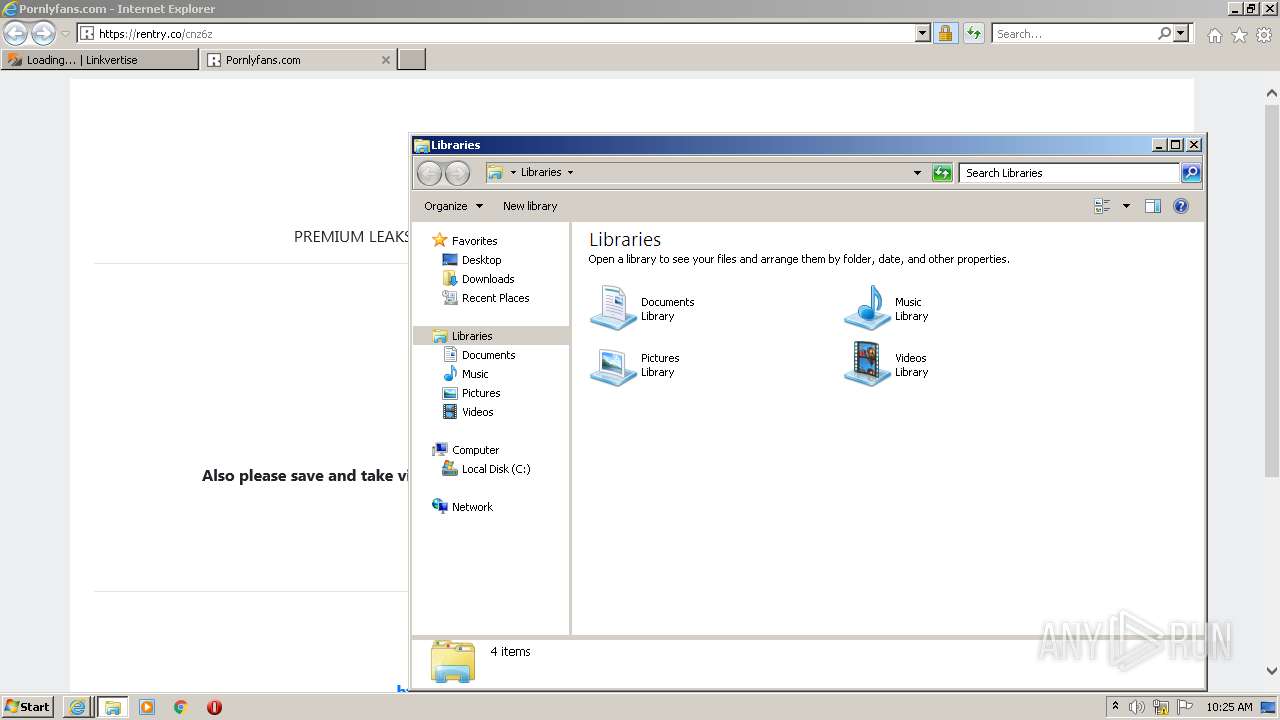Click the IE Search box
The height and width of the screenshot is (720, 1280).
1074,33
